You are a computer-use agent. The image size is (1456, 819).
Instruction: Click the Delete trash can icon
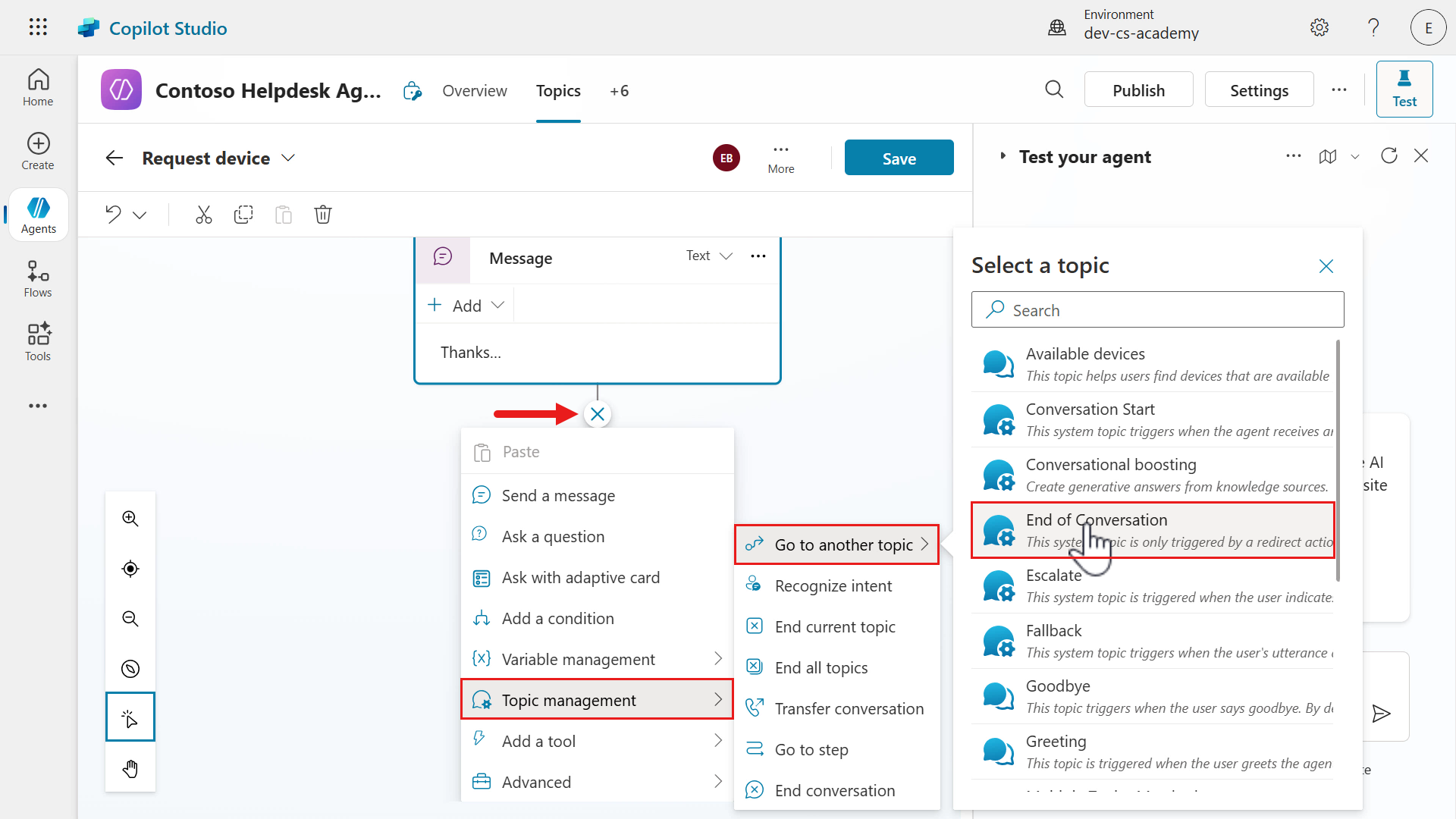tap(323, 215)
